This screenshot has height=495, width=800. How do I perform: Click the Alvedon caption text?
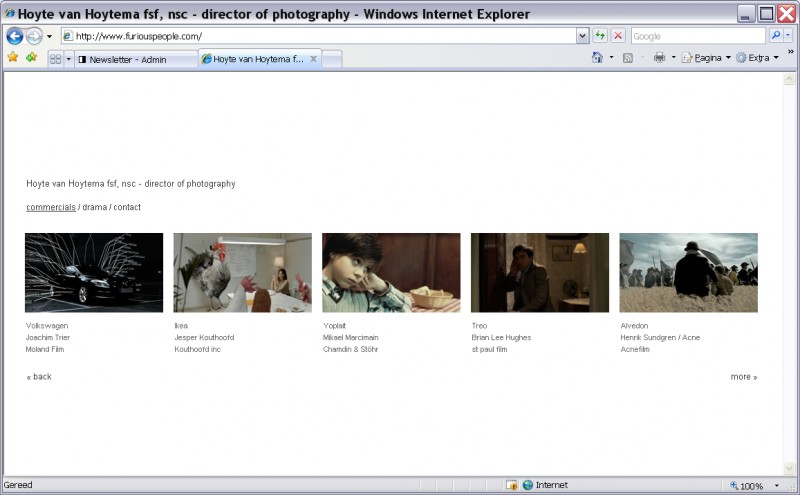click(x=634, y=326)
